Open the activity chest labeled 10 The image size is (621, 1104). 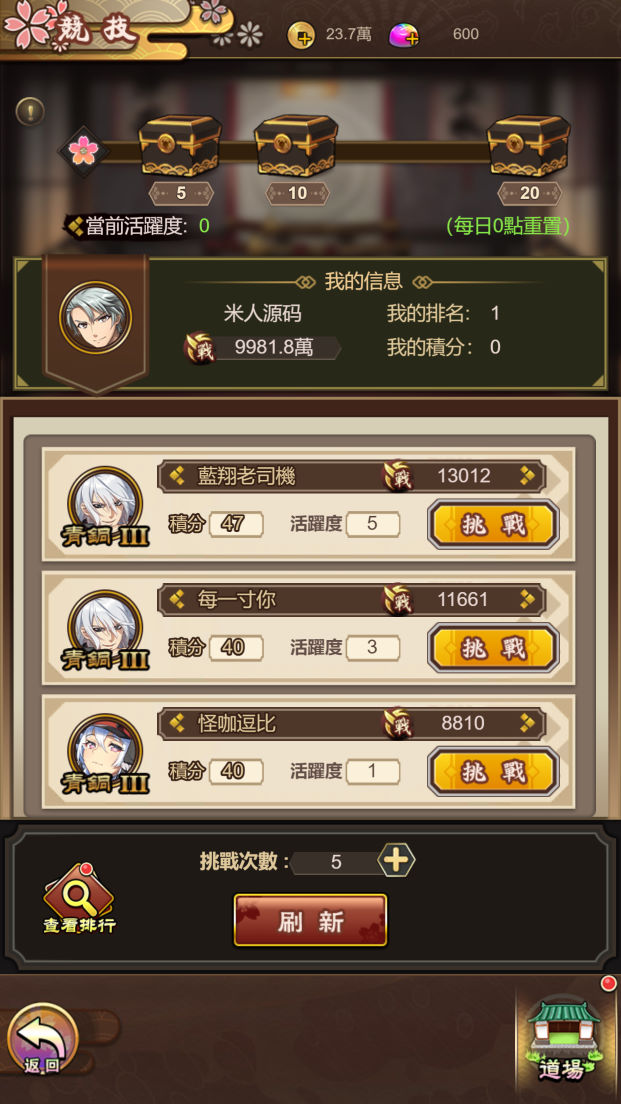pos(296,146)
